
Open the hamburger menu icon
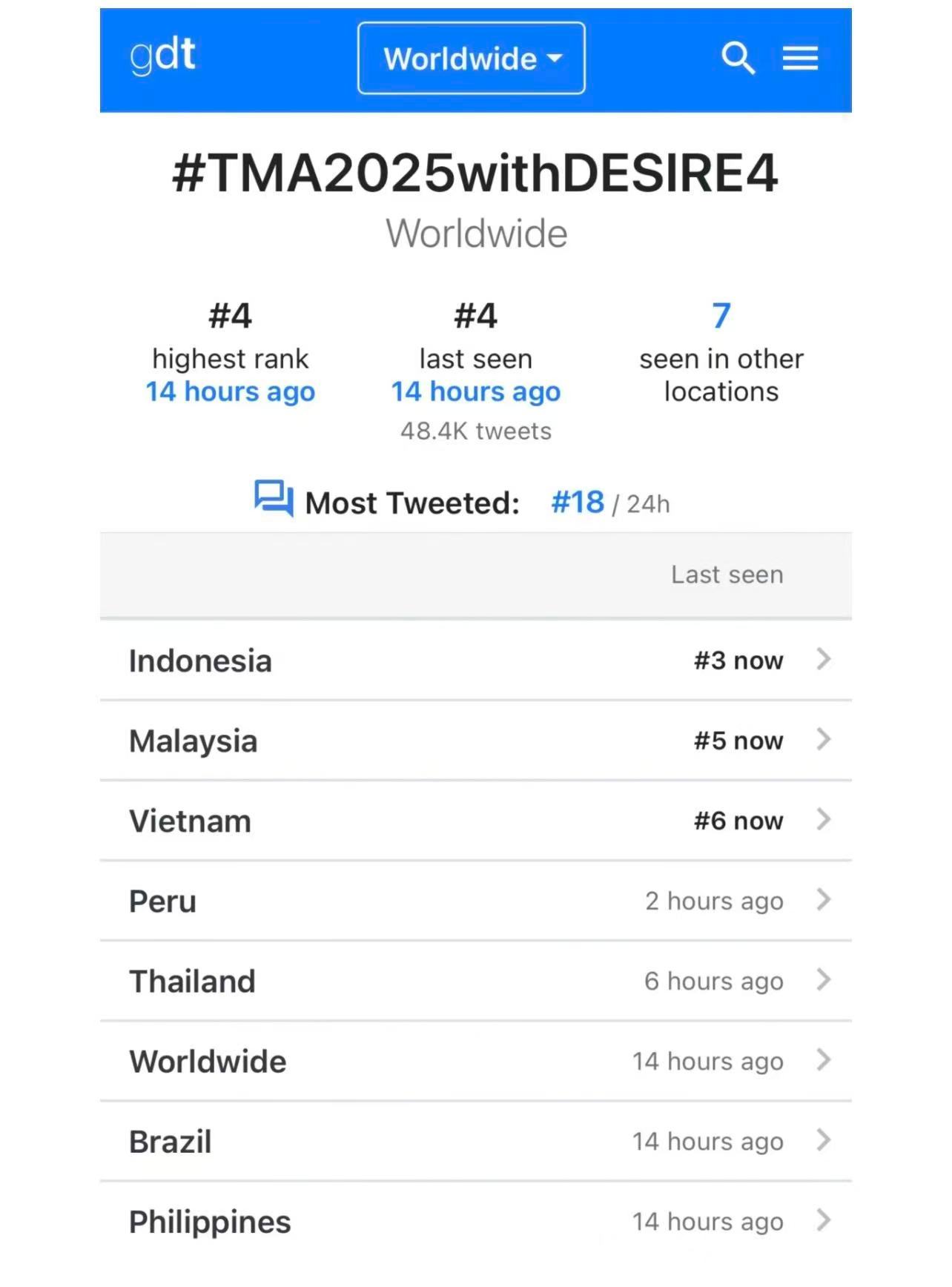coord(800,59)
